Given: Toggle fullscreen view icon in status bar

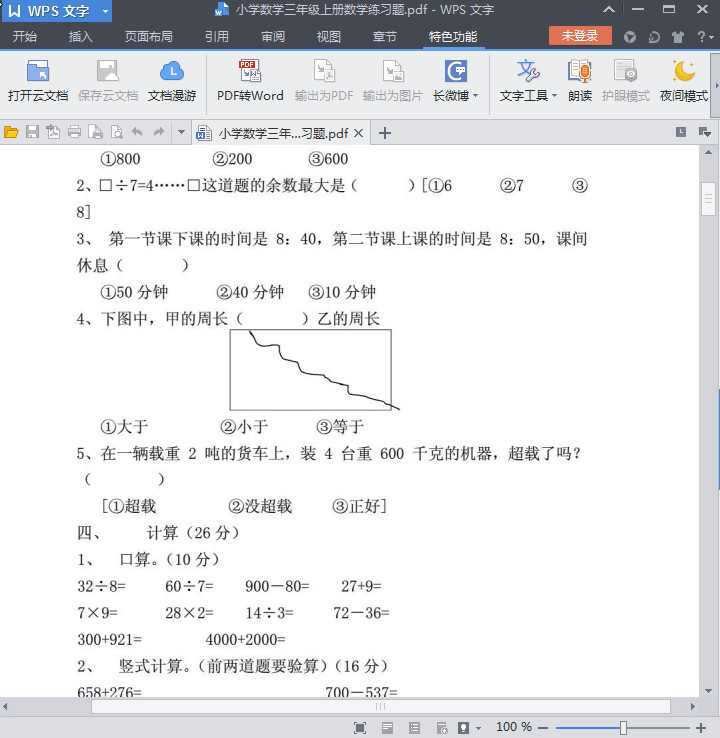Looking at the screenshot, I should [360, 728].
